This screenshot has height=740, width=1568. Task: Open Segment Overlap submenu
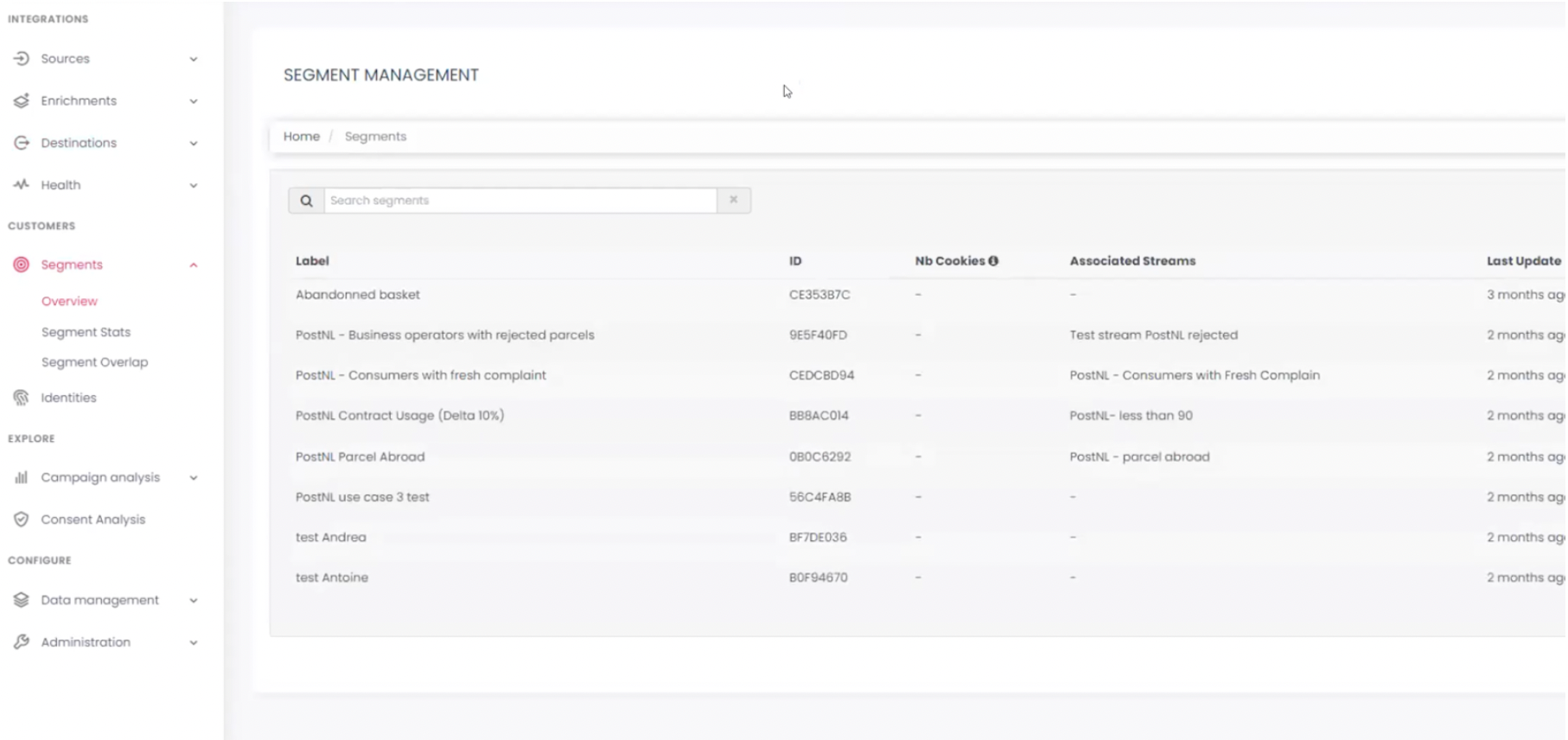click(94, 362)
